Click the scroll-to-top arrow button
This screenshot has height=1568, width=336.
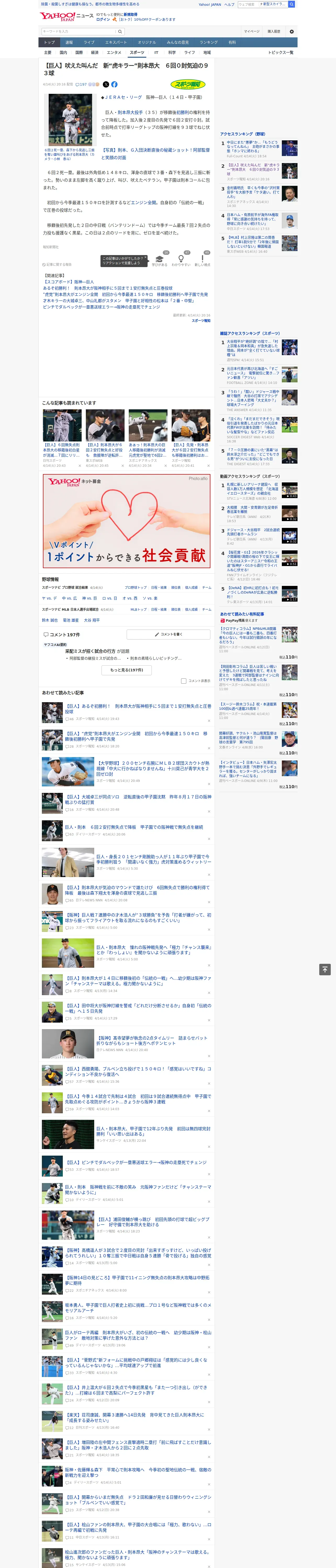coord(325,970)
